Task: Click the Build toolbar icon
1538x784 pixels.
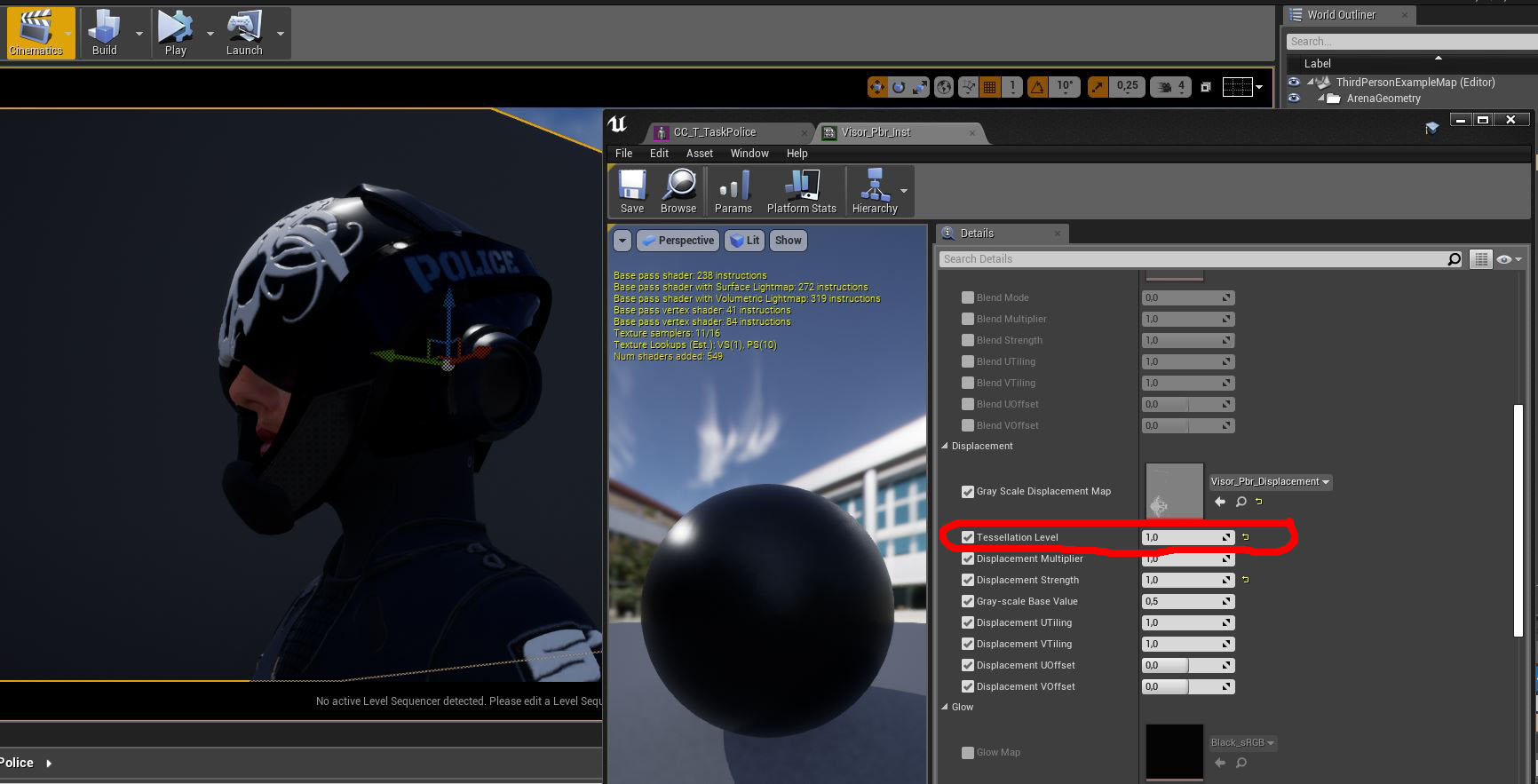Action: pos(105,33)
